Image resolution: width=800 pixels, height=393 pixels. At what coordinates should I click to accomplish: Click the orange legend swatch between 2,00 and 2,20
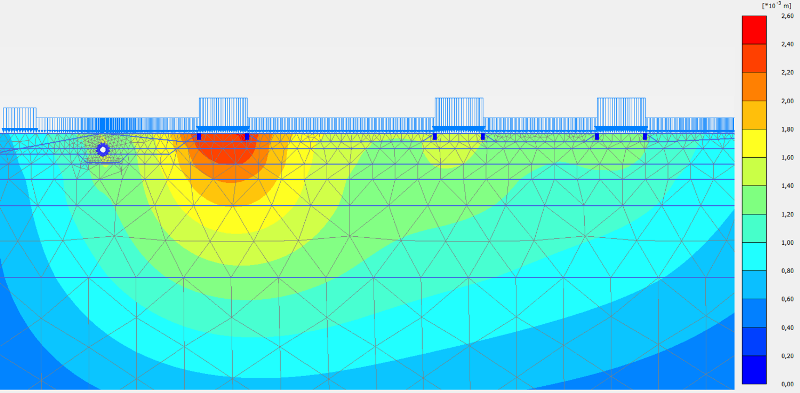[x=754, y=86]
